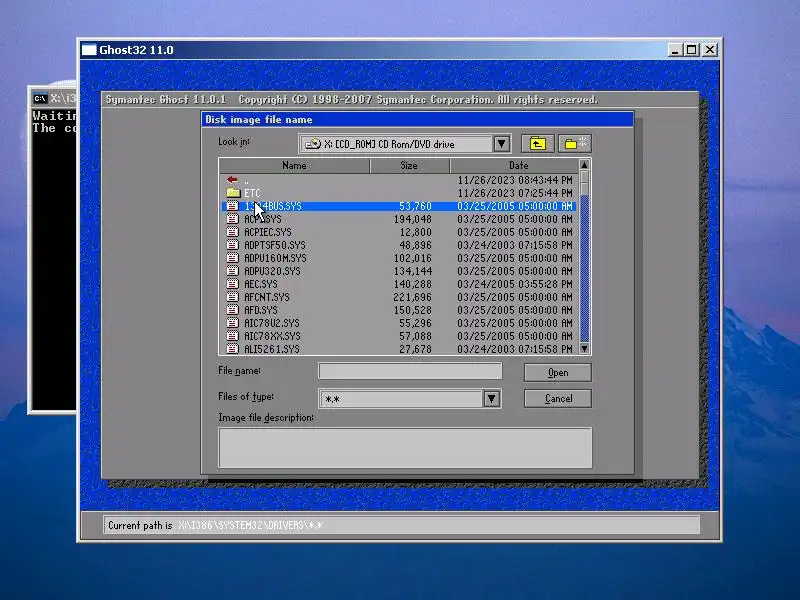Sort by the Size column header
Screen dimensions: 800x600
point(409,165)
